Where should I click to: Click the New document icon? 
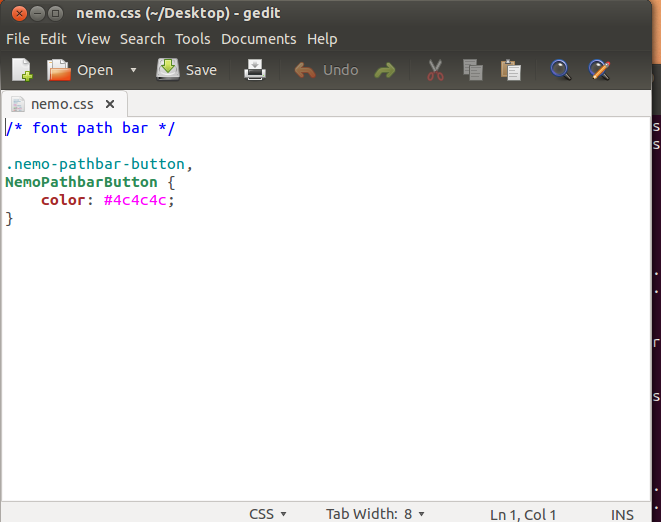(x=22, y=70)
